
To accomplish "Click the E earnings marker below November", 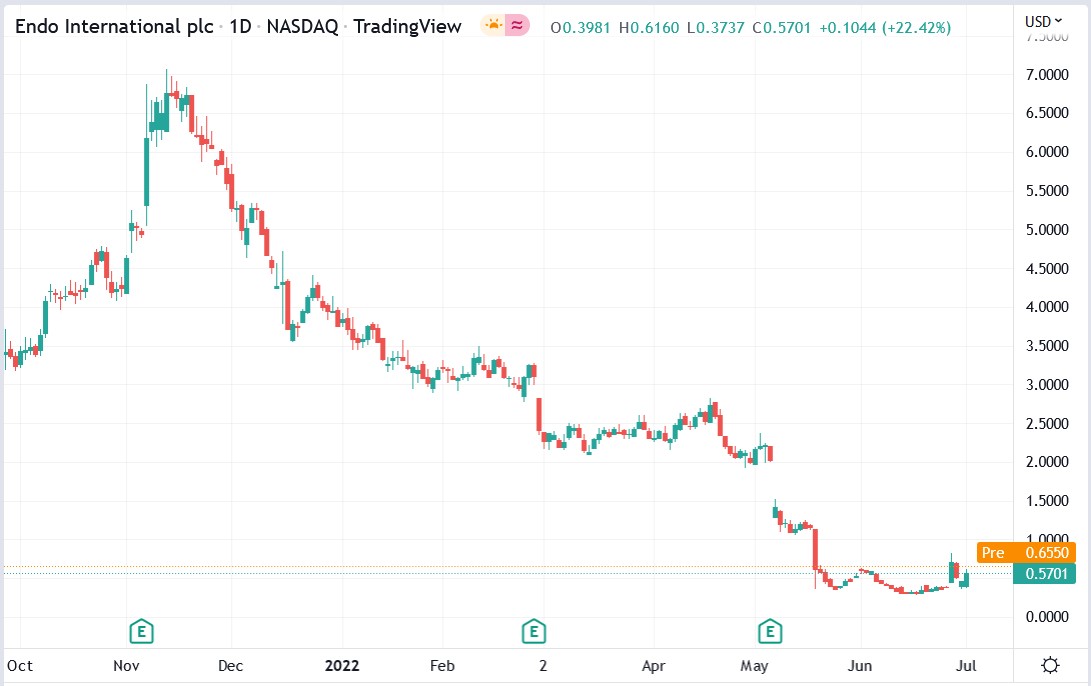I will click(140, 632).
